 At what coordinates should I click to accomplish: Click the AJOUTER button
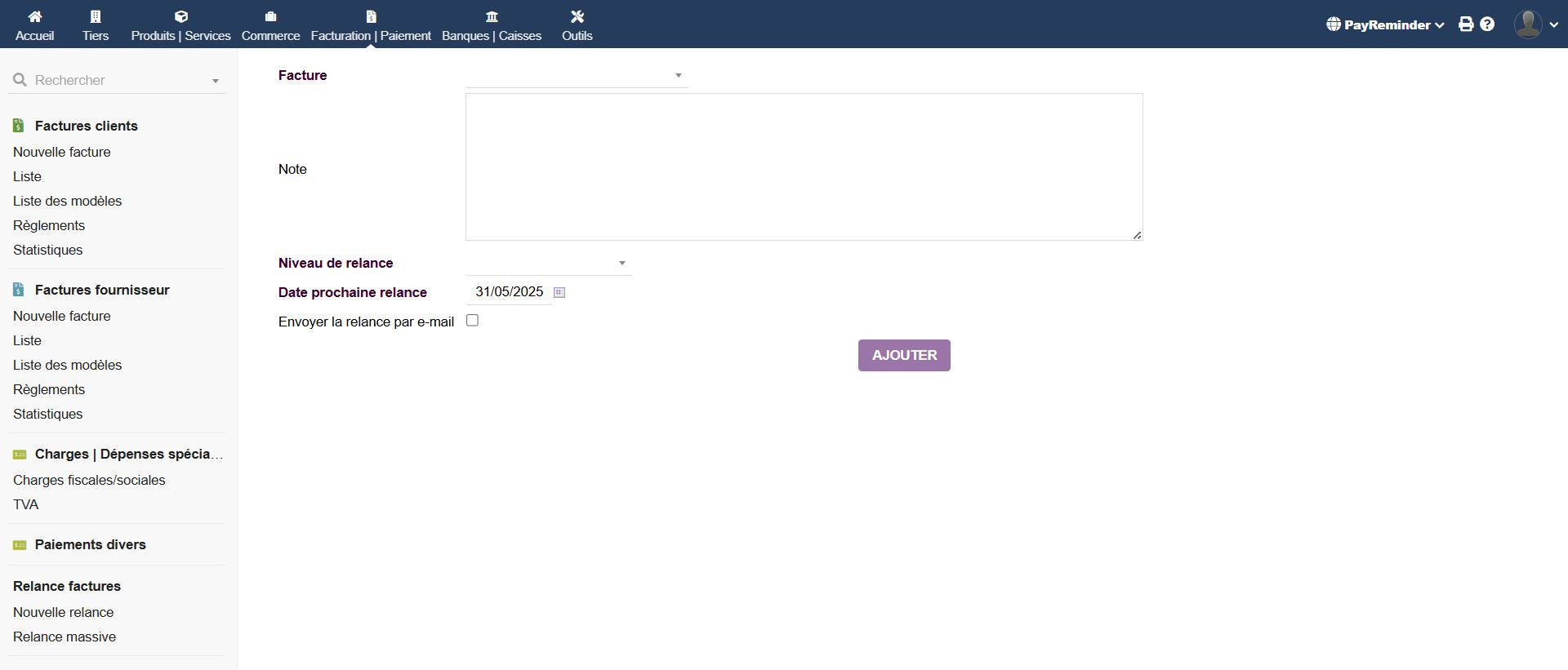(903, 355)
